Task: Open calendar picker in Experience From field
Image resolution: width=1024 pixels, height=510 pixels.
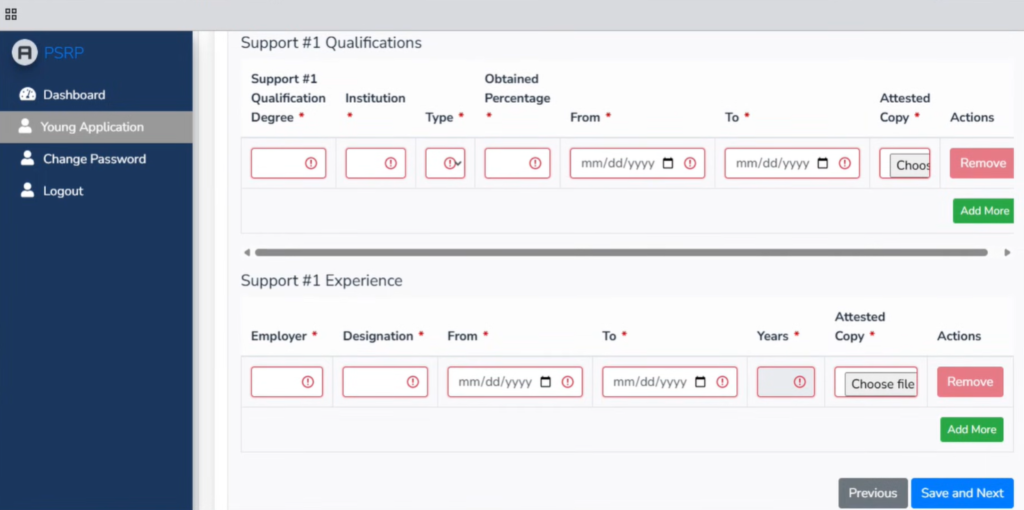Action: point(545,382)
